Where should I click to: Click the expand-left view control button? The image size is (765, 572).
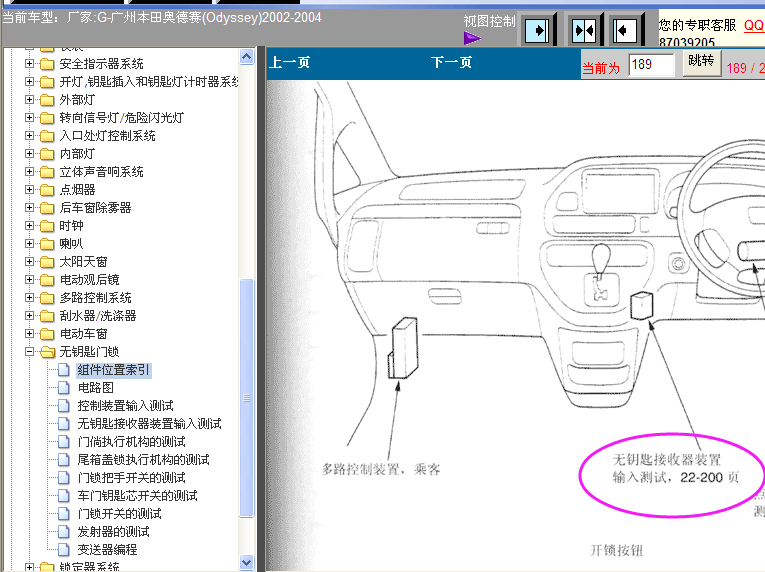pyautogui.click(x=626, y=30)
